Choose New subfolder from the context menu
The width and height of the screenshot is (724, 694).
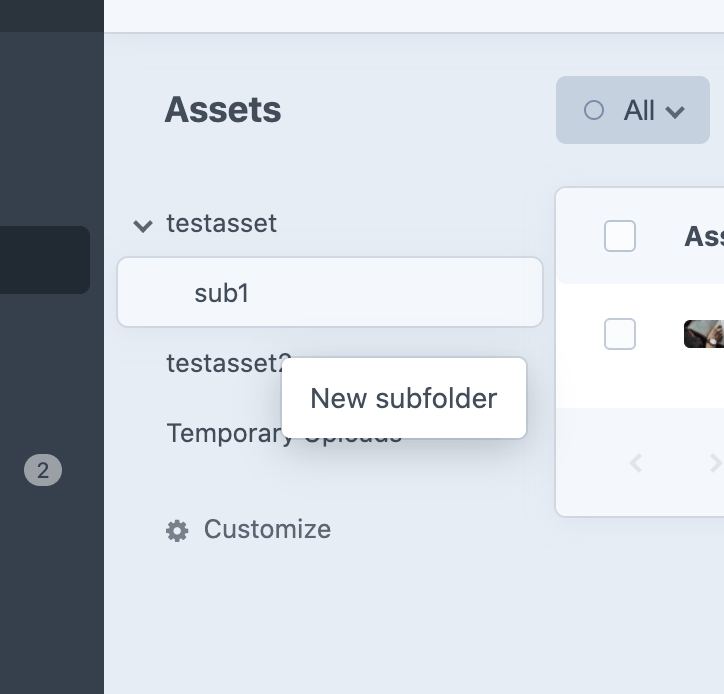tap(404, 398)
